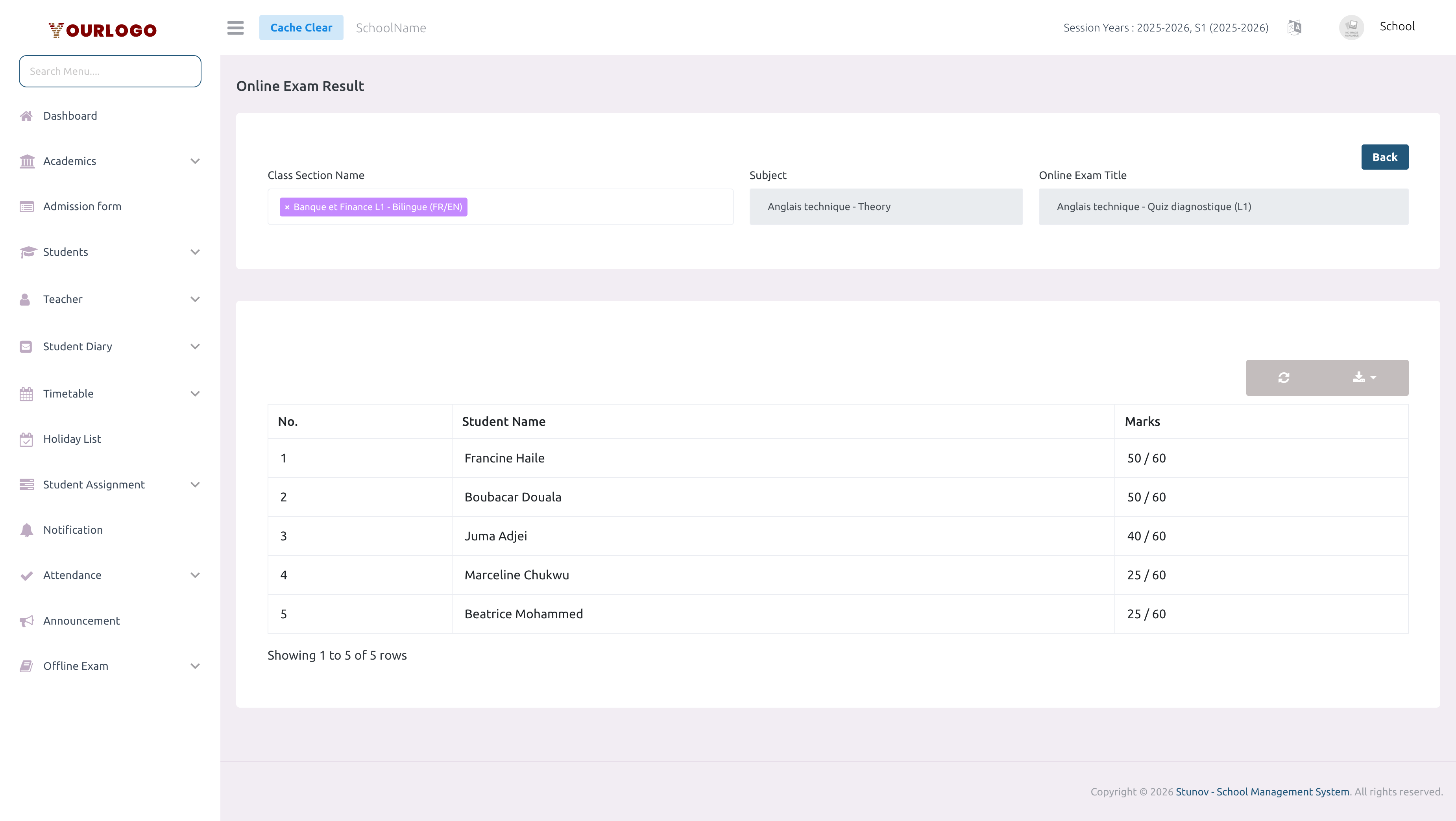Expand the Offline Exam menu
This screenshot has height=821, width=1456.
(195, 666)
